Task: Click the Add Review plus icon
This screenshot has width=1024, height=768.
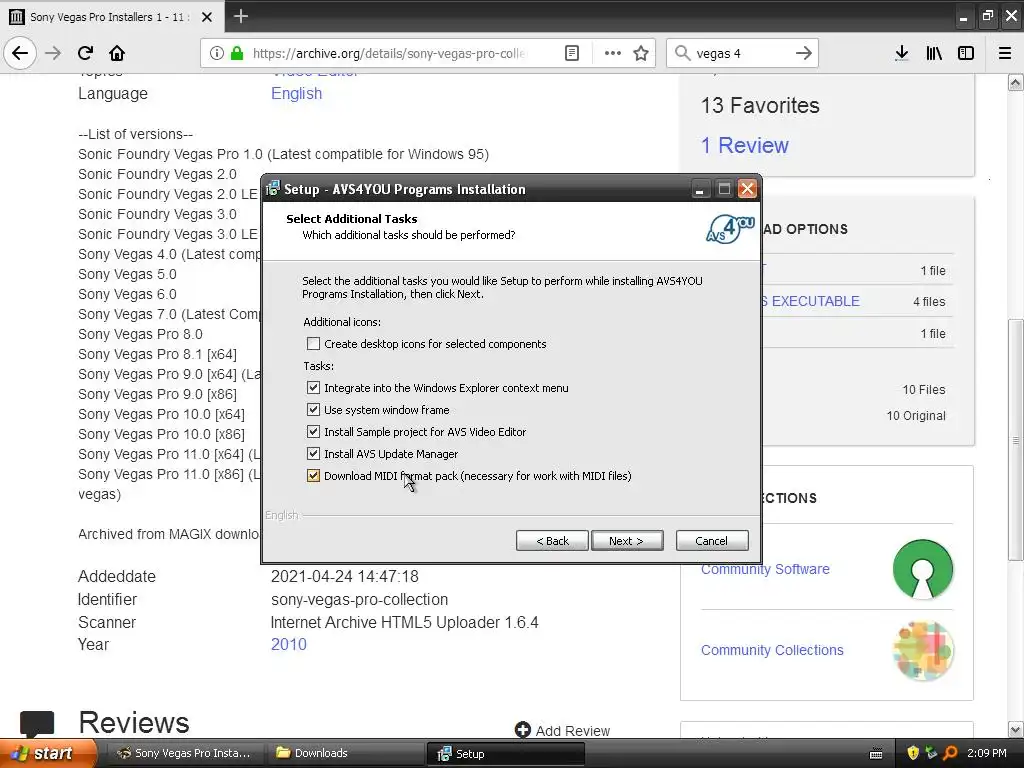Action: click(522, 729)
